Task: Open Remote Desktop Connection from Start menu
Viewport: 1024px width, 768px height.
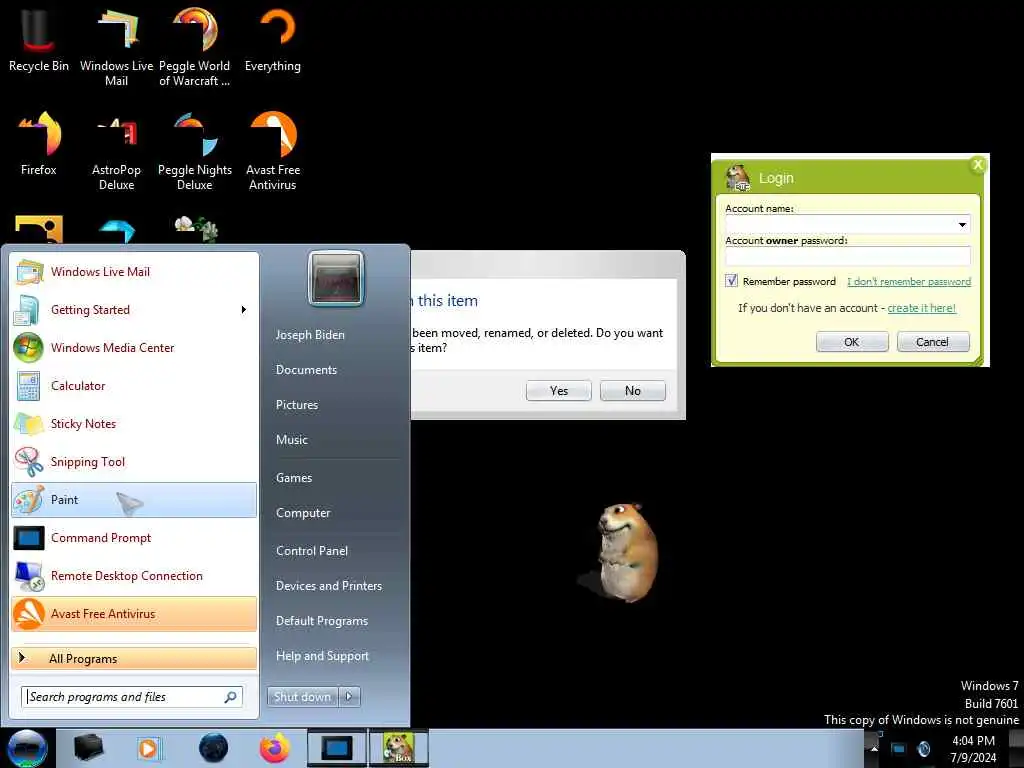Action: click(x=134, y=575)
